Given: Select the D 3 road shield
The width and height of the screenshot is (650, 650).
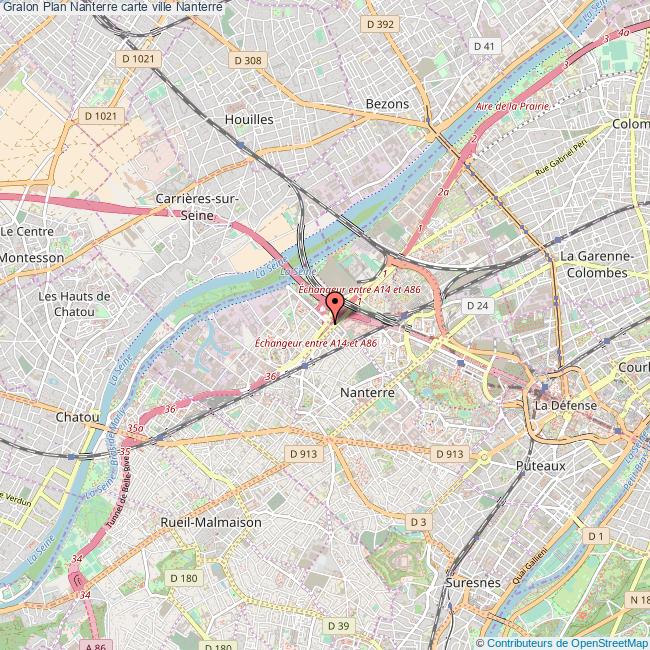Looking at the screenshot, I should 418,522.
